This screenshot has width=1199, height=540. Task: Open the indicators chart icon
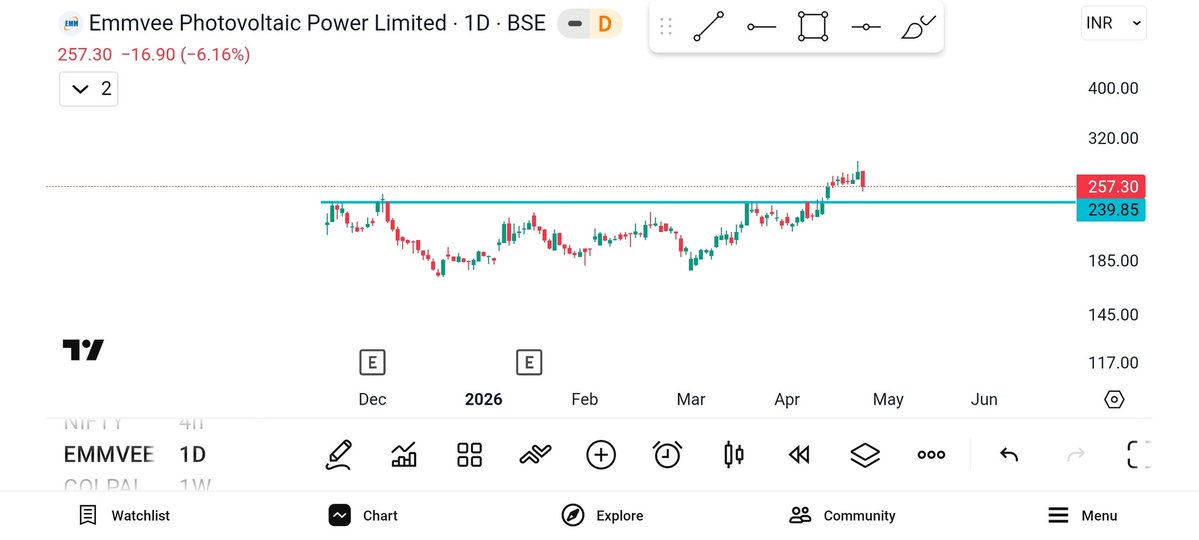[404, 455]
